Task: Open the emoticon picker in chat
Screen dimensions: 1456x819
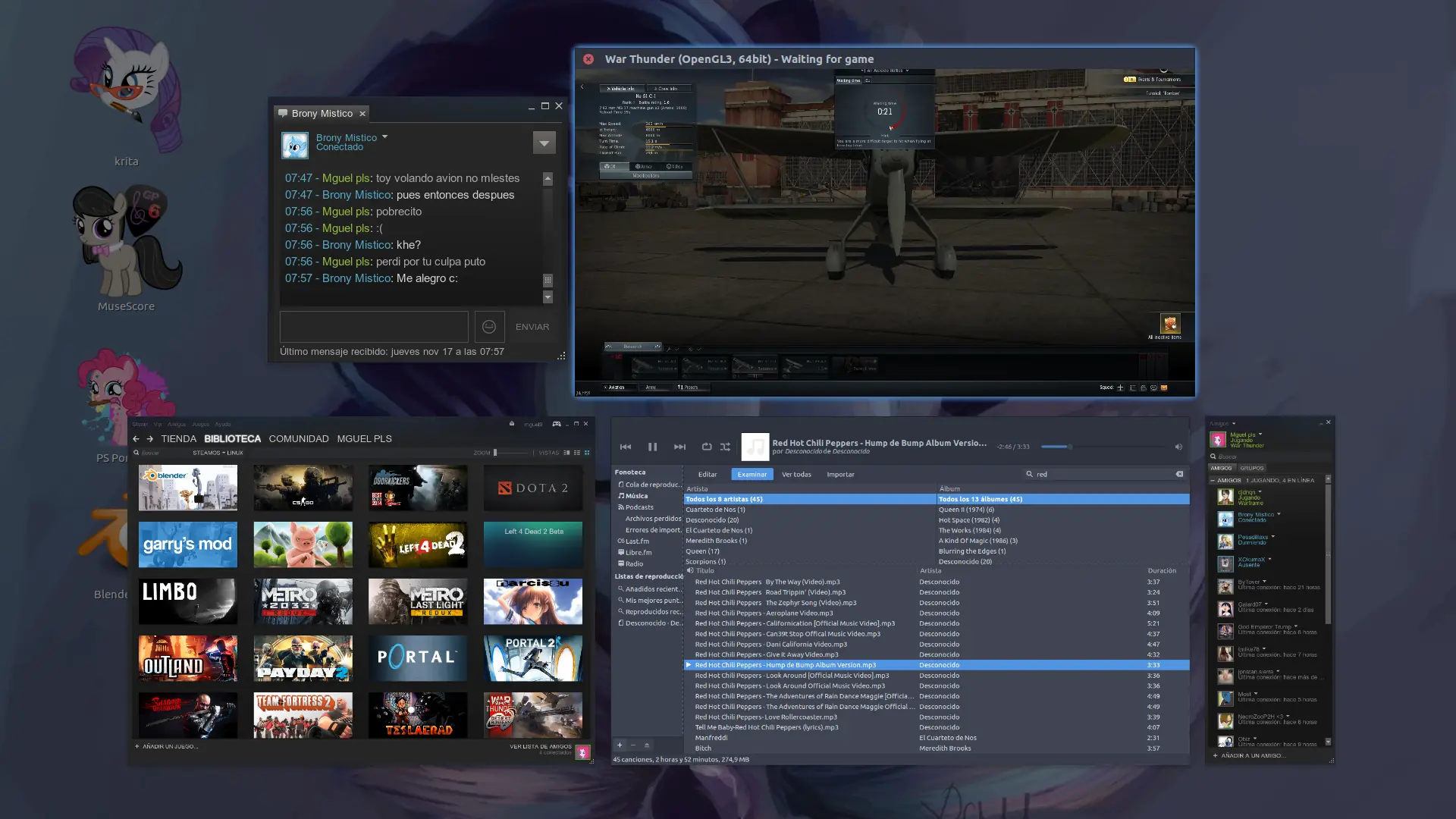Action: 489,327
